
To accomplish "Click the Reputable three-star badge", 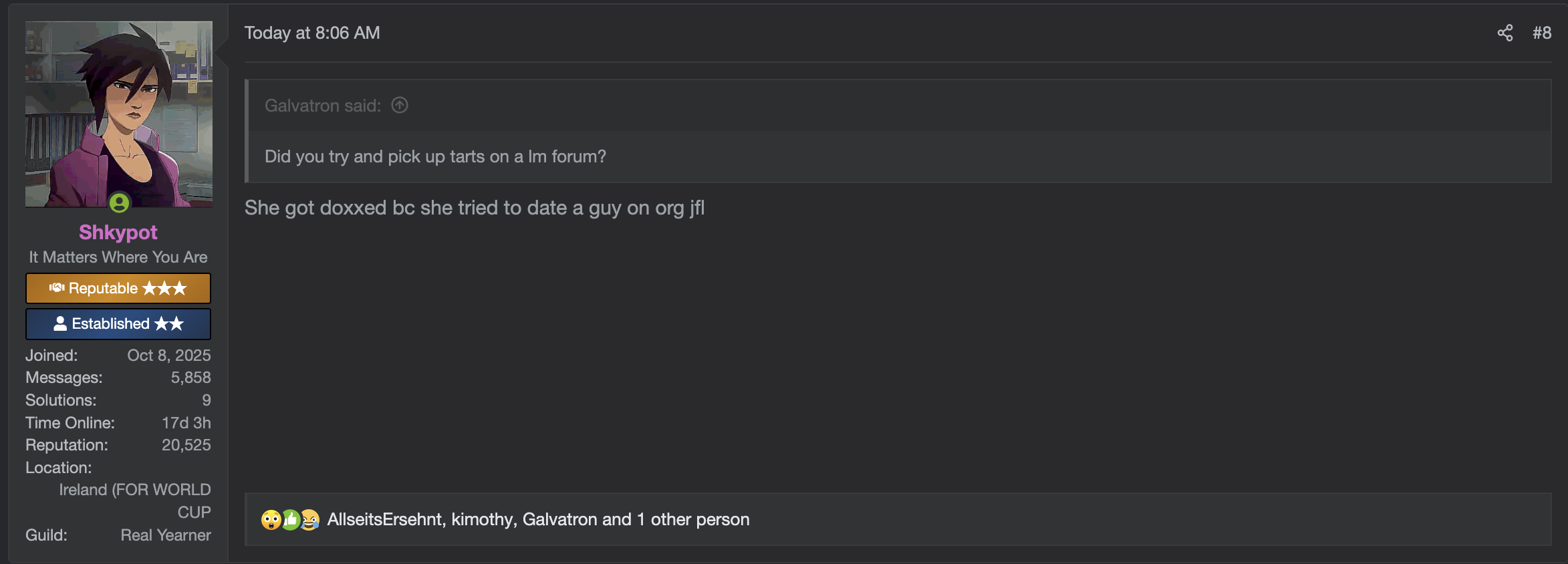I will 118,288.
